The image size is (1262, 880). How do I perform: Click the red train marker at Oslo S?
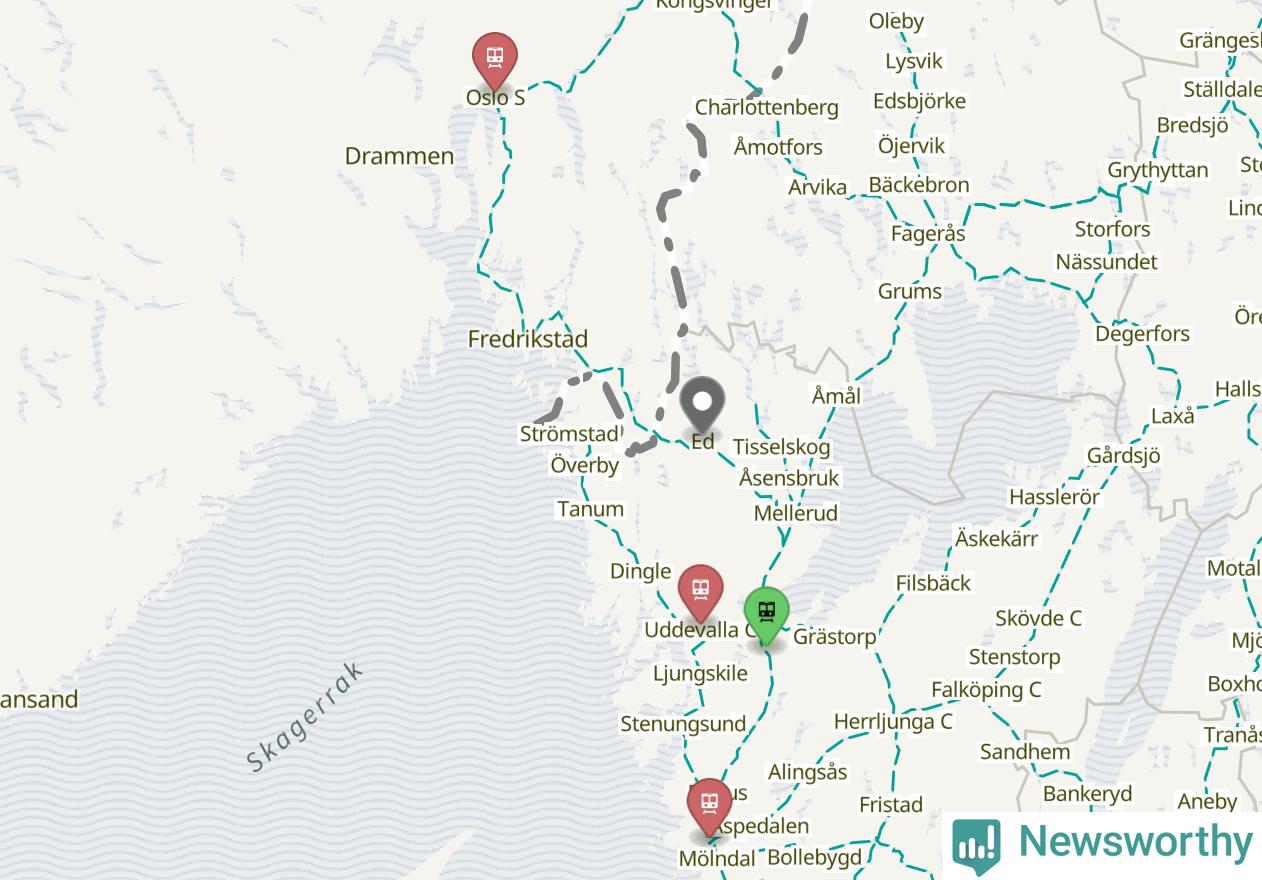pos(494,59)
